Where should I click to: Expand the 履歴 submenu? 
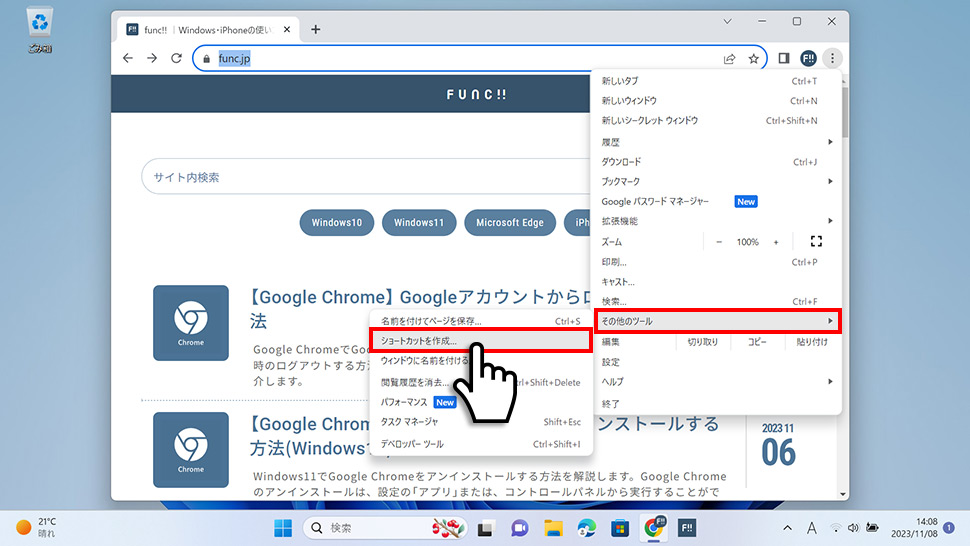point(716,142)
